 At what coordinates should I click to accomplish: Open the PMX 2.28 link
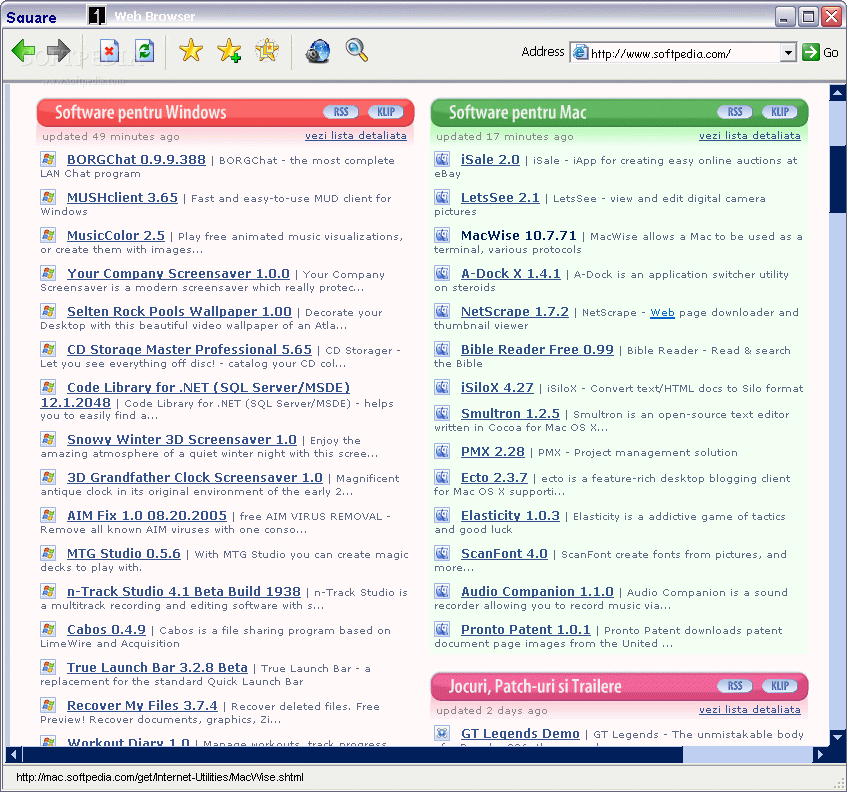click(x=493, y=452)
